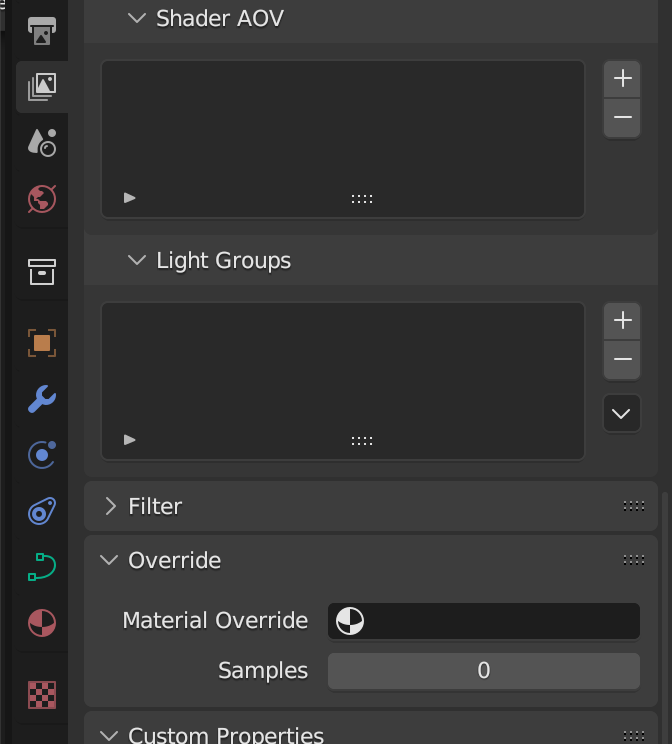672x744 pixels.
Task: Click the Override panel drag grip
Action: (634, 560)
